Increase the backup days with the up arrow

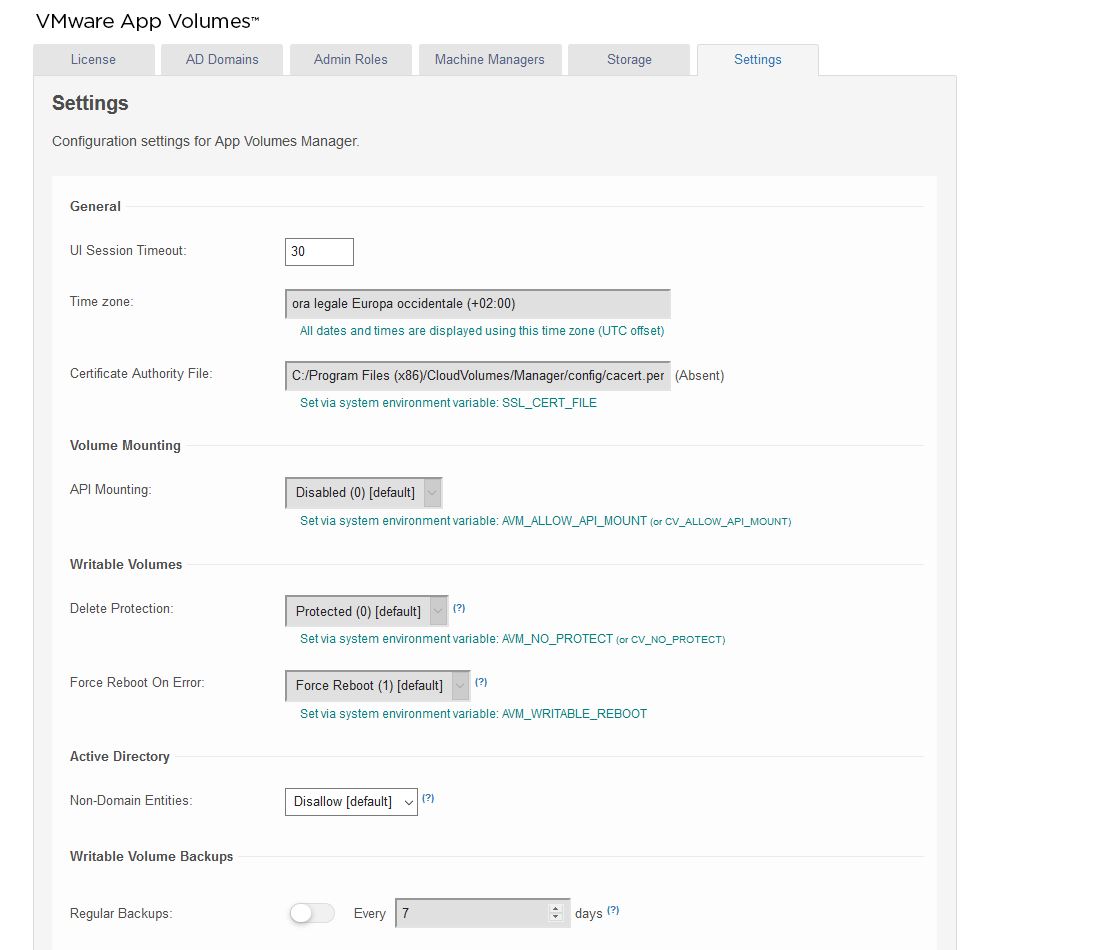click(556, 909)
